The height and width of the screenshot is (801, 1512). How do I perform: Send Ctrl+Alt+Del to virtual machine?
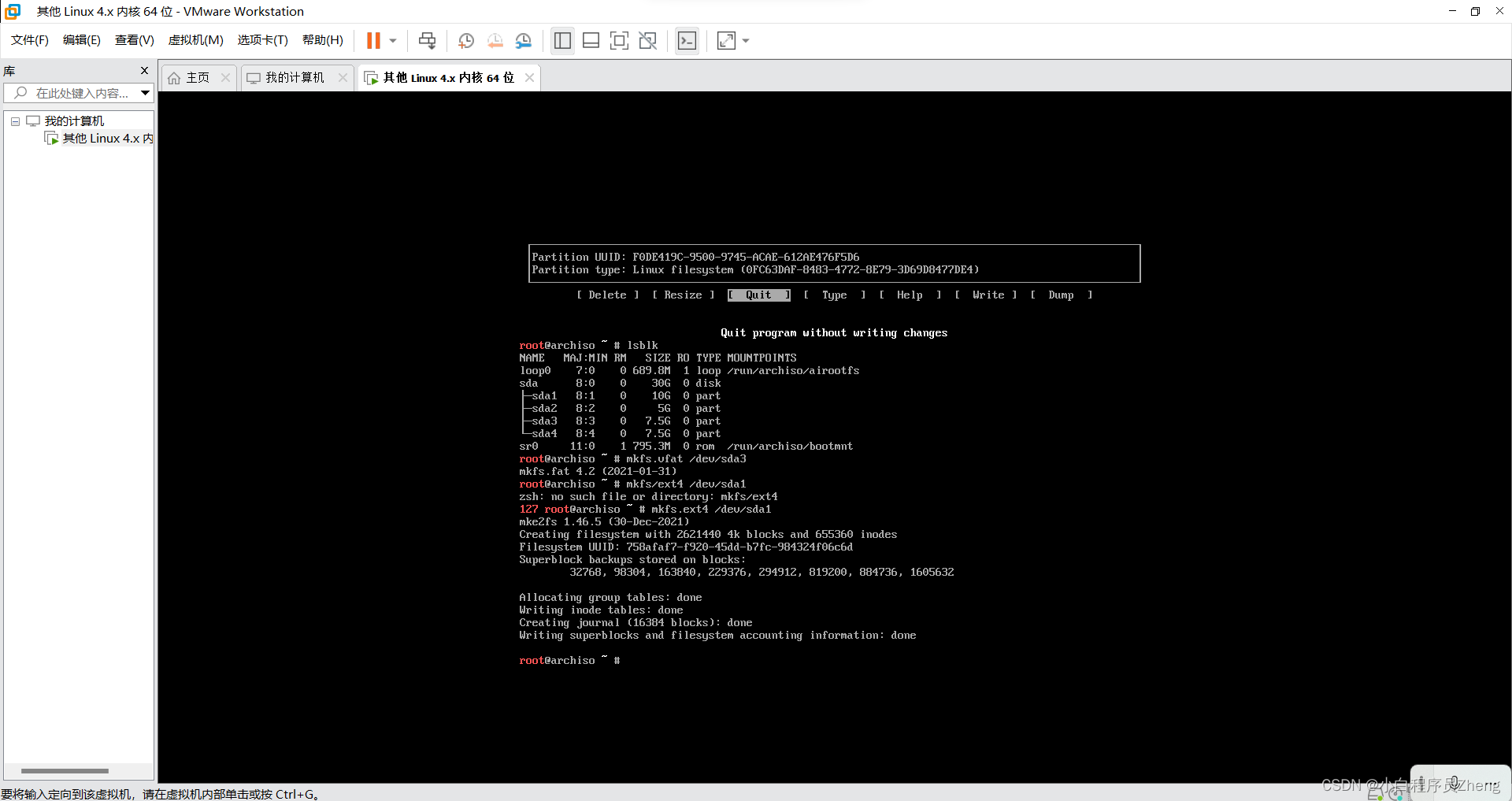(427, 40)
